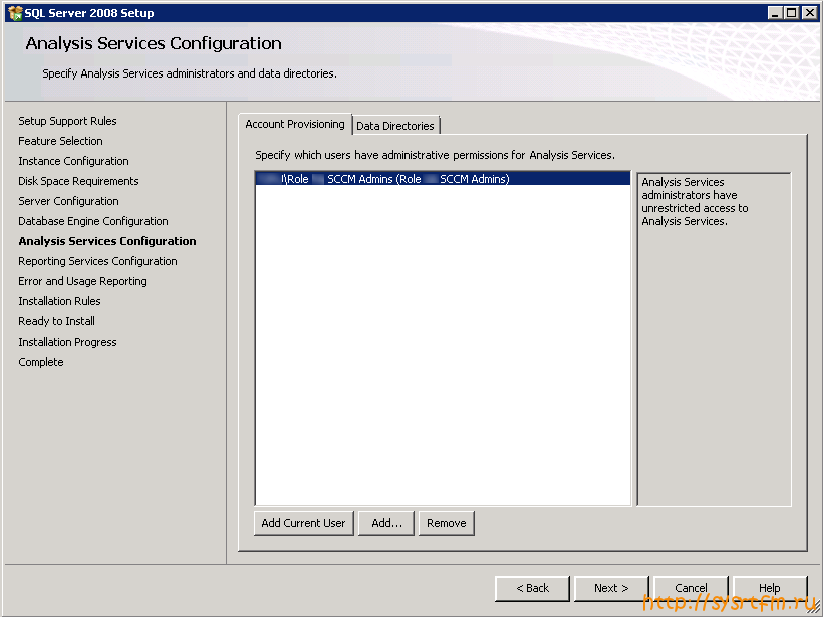Open the Data Directories tab
823x617 pixels.
[396, 126]
